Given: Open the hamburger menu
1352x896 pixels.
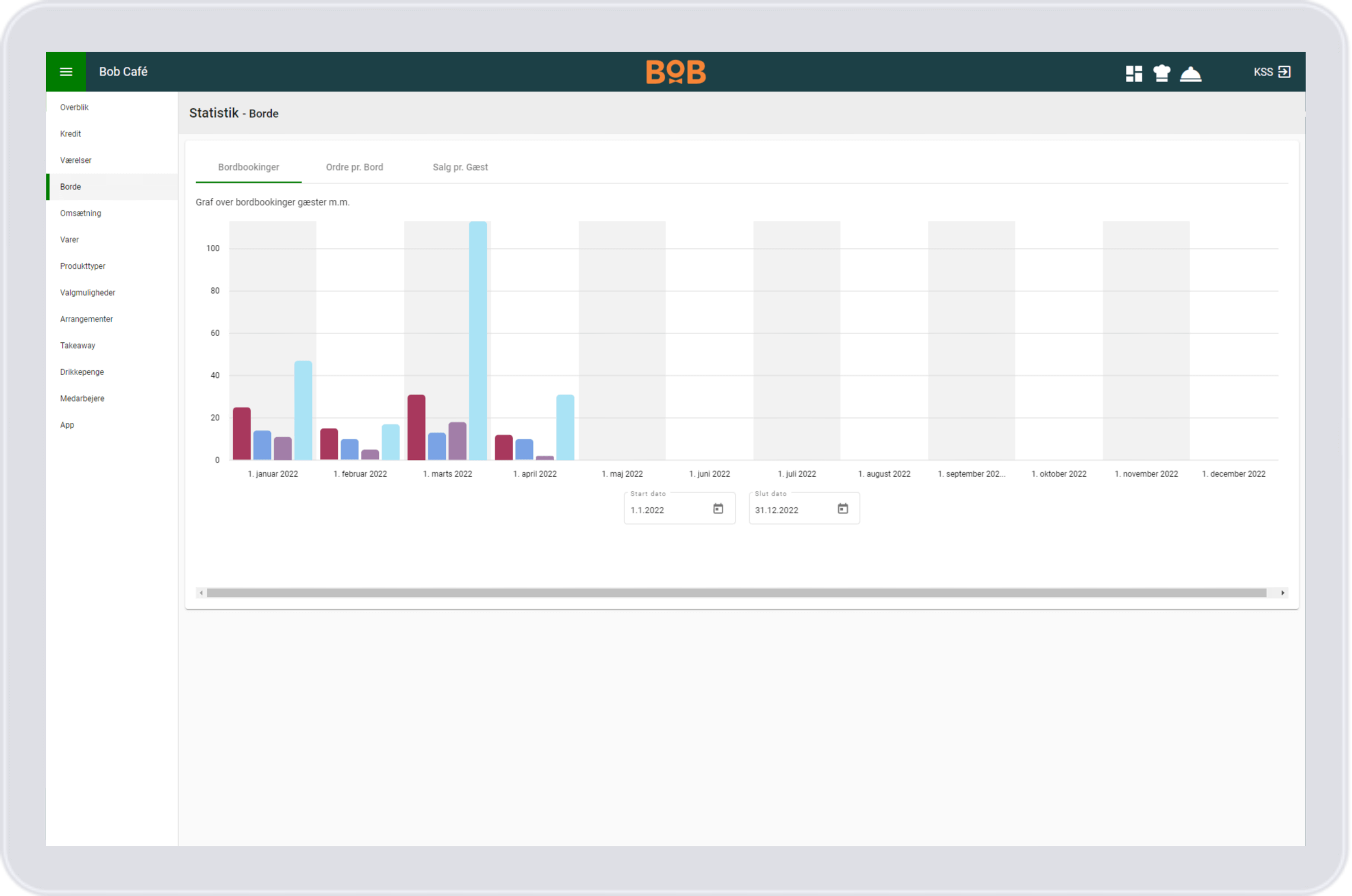Looking at the screenshot, I should click(x=66, y=72).
